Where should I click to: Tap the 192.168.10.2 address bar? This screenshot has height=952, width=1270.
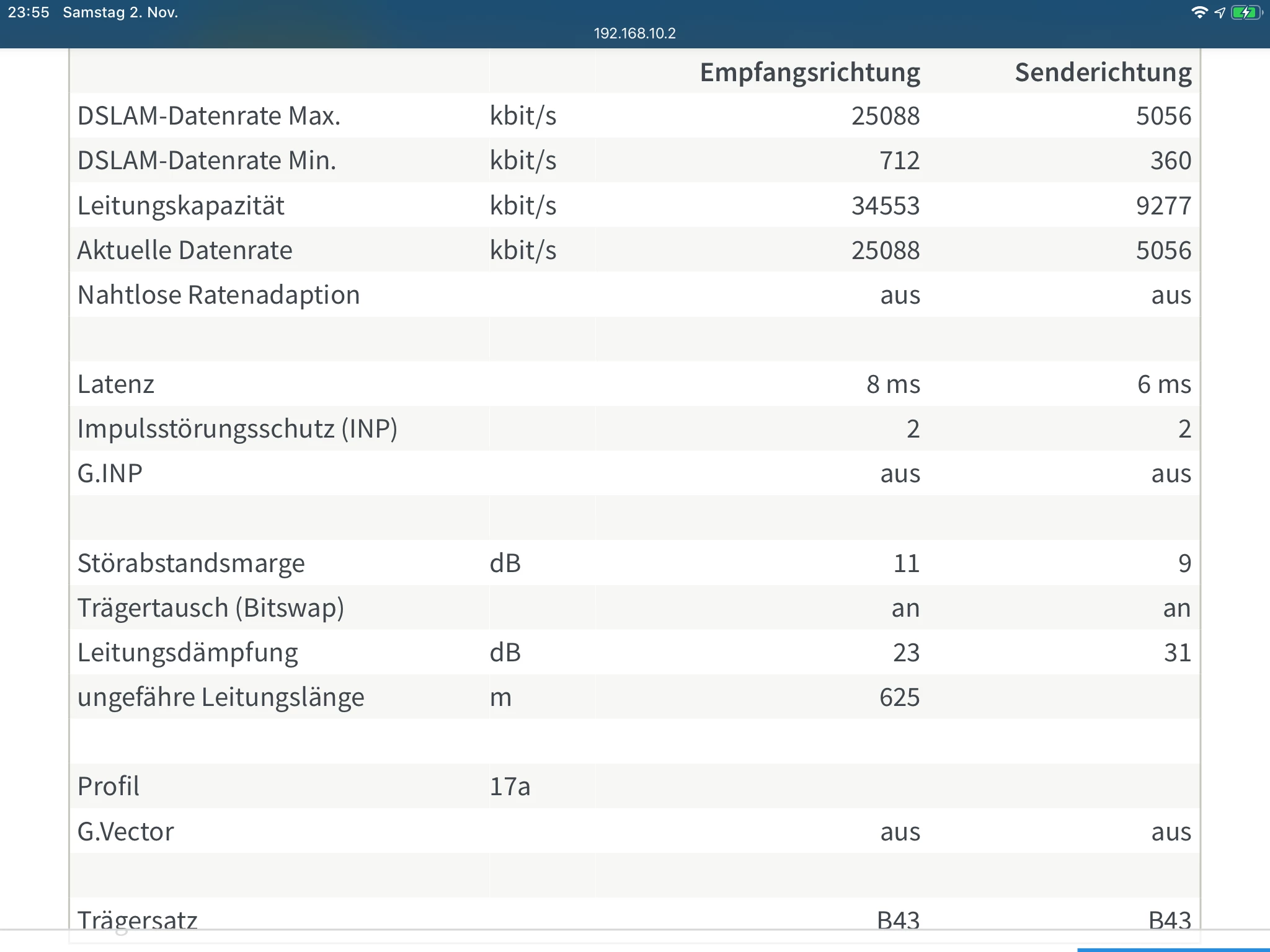point(634,33)
